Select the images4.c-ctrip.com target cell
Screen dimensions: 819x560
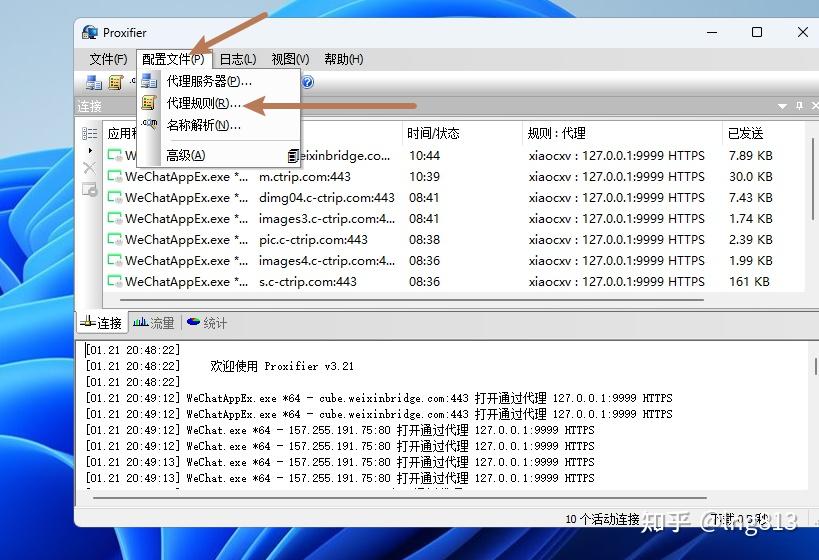[x=326, y=260]
